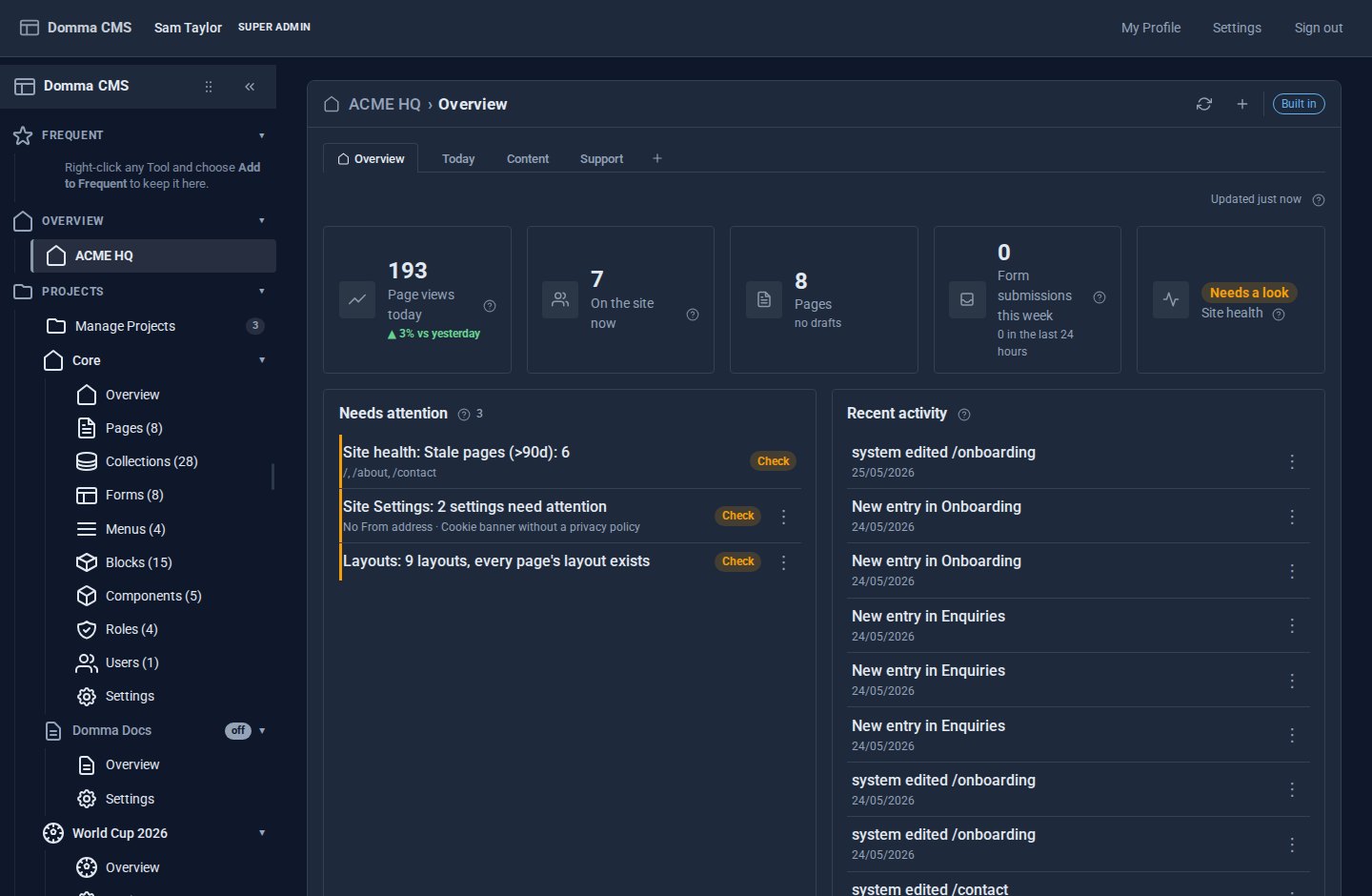Select ACME HQ in the sidebar

pos(153,255)
